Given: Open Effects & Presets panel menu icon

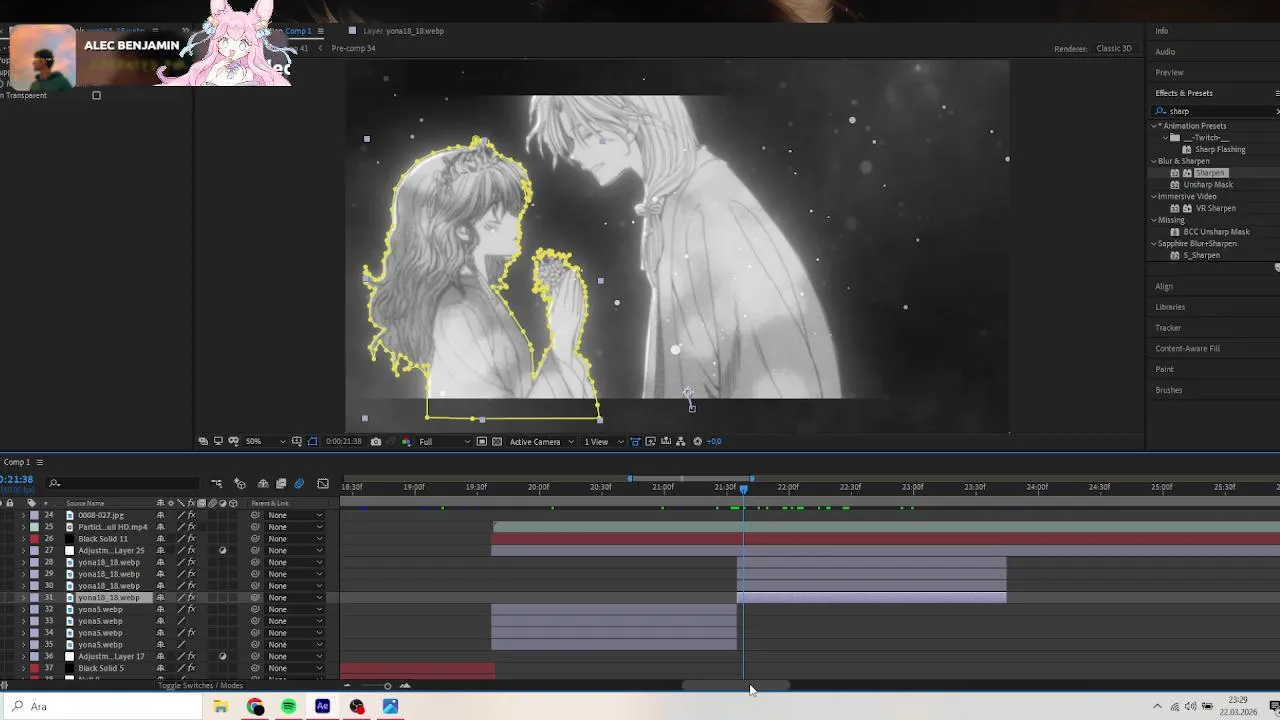Looking at the screenshot, I should point(1276,93).
